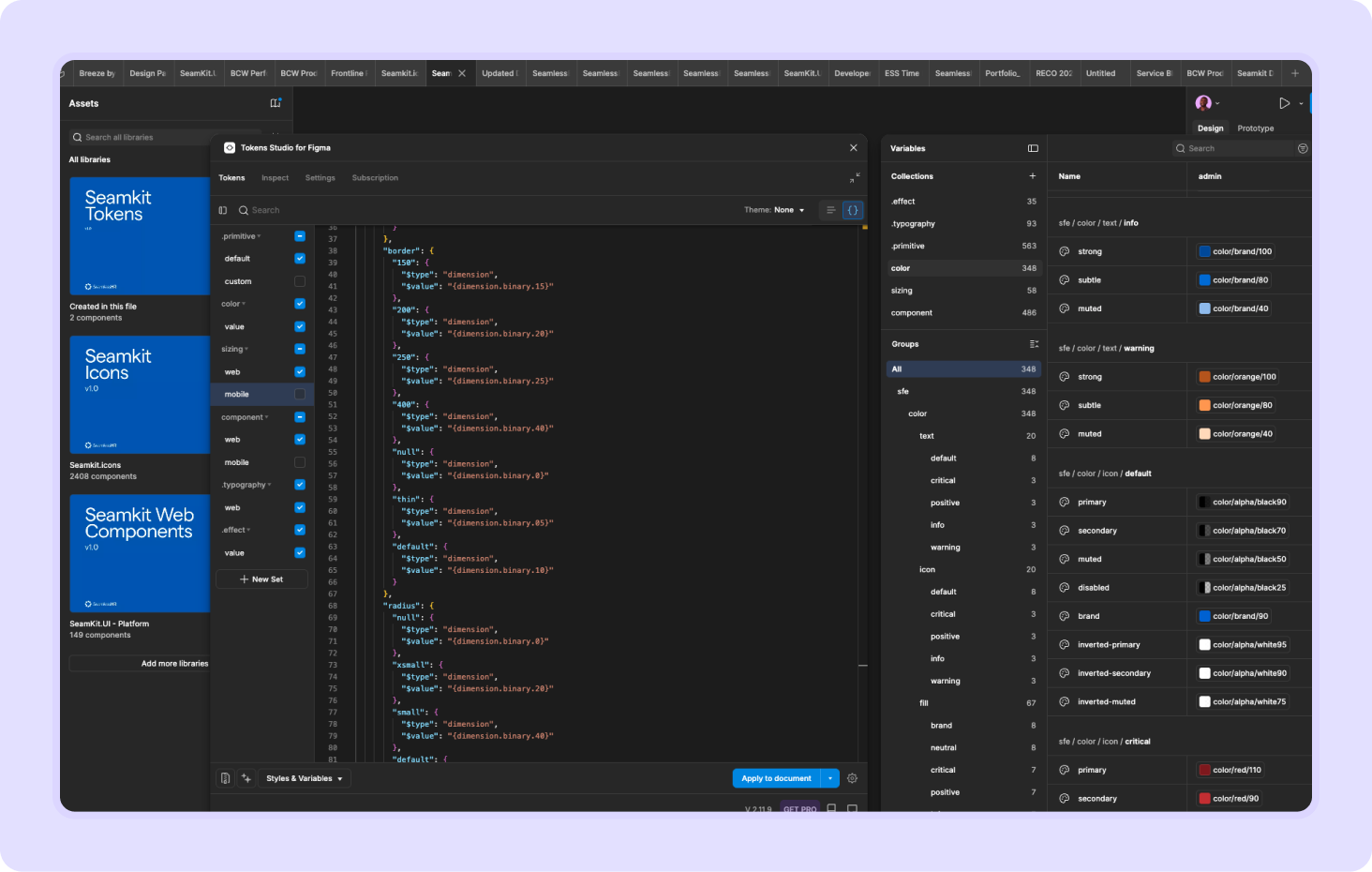Click the Tokens Studio plugin logo icon
The image size is (1372, 872).
230,148
